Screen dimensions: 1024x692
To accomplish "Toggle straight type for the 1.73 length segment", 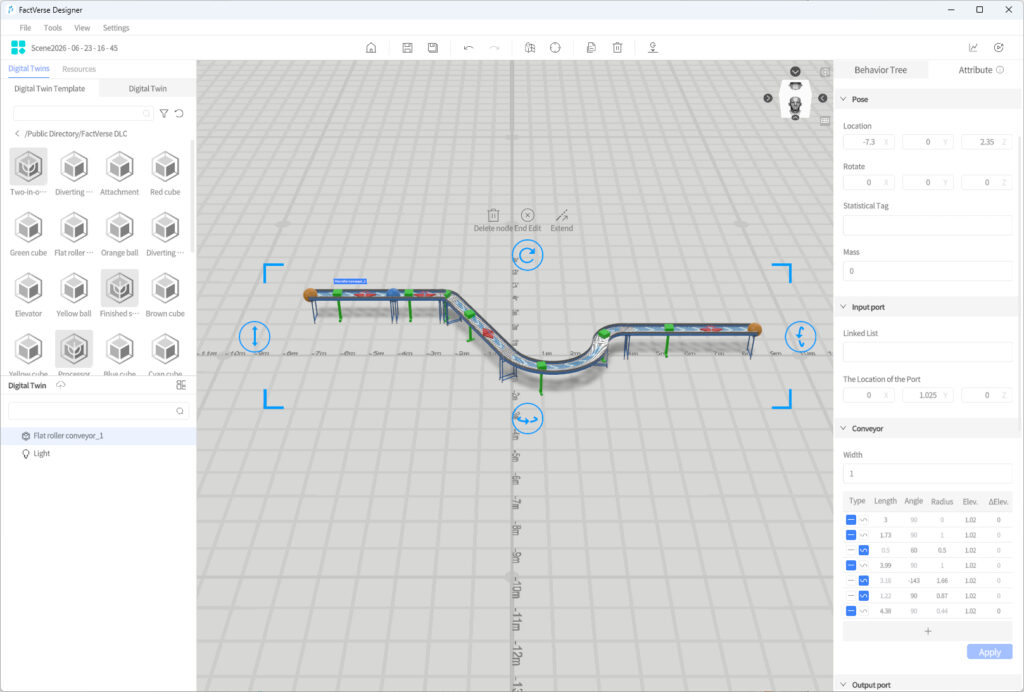I will point(851,535).
